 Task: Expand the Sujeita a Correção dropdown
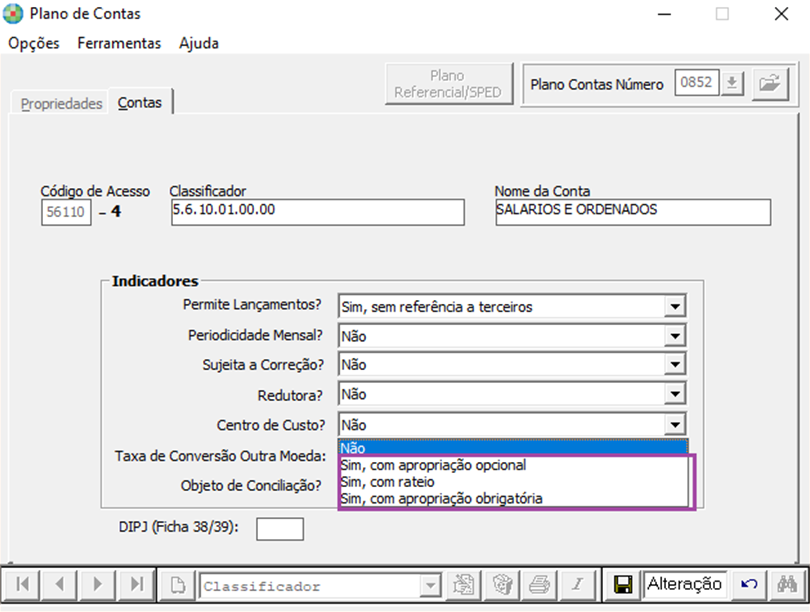pos(675,365)
